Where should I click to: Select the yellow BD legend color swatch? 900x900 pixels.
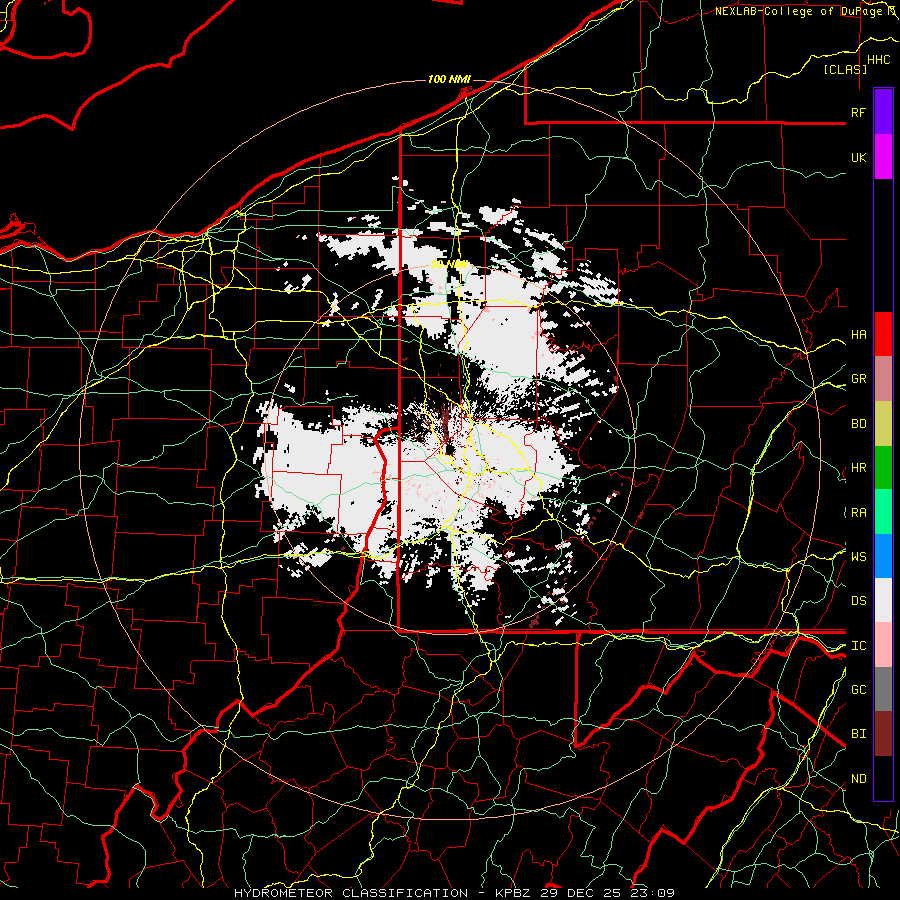883,423
